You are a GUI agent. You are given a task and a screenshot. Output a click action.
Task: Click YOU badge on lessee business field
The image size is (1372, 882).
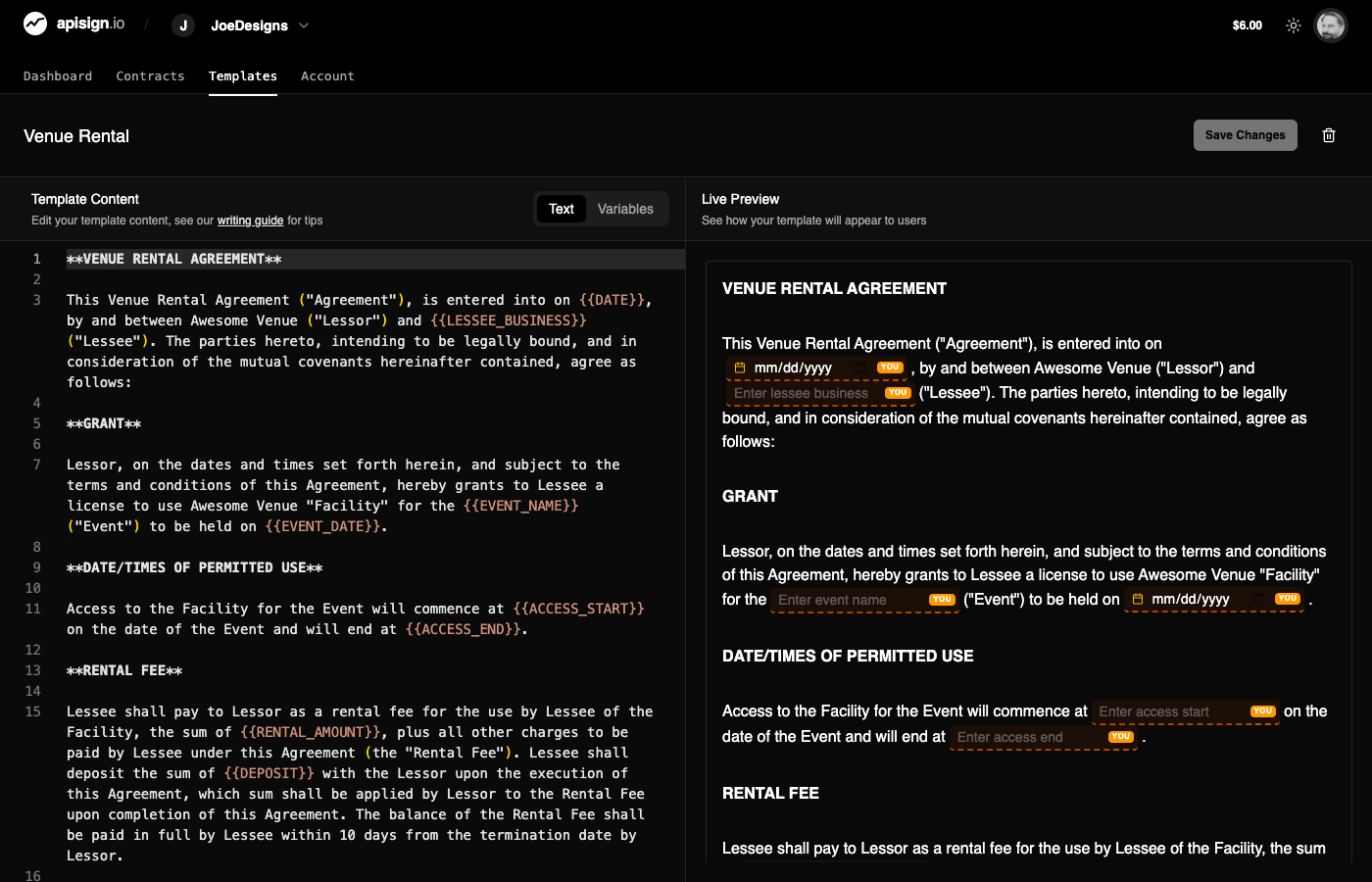[898, 393]
